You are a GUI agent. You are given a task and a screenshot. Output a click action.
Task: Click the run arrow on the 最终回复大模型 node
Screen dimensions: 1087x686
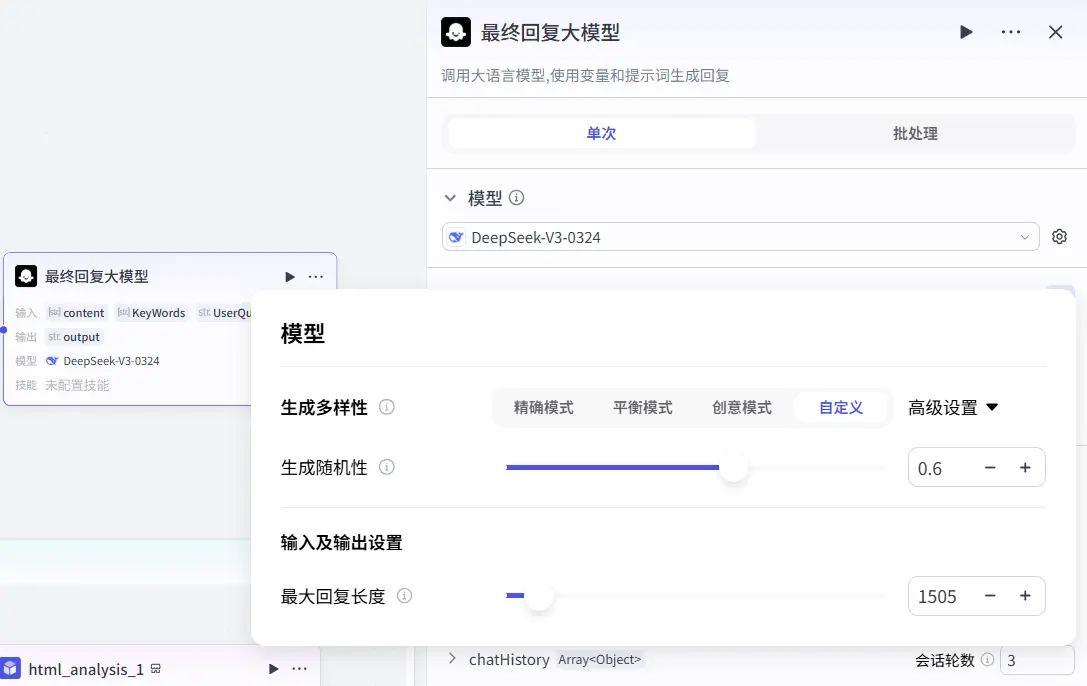(289, 276)
